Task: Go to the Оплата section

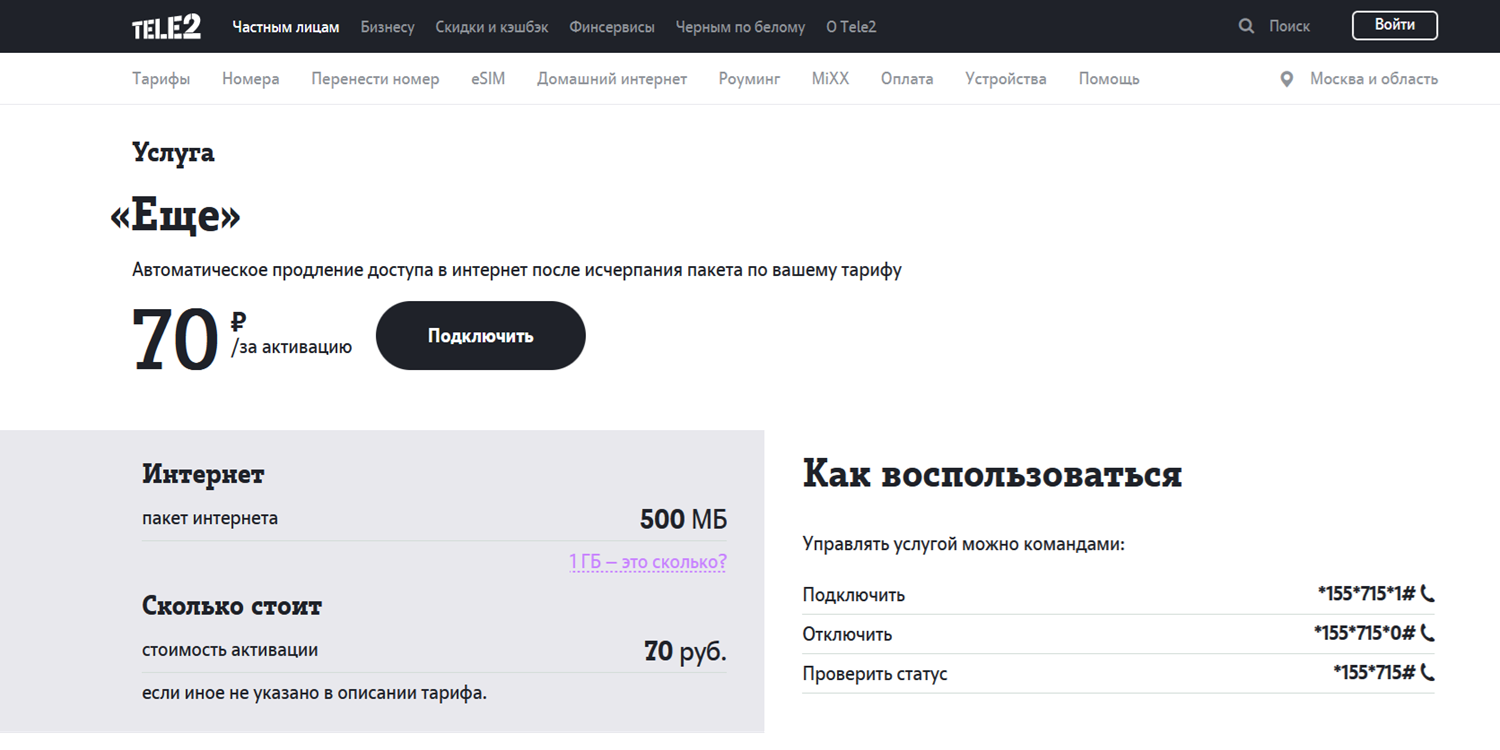Action: tap(907, 79)
